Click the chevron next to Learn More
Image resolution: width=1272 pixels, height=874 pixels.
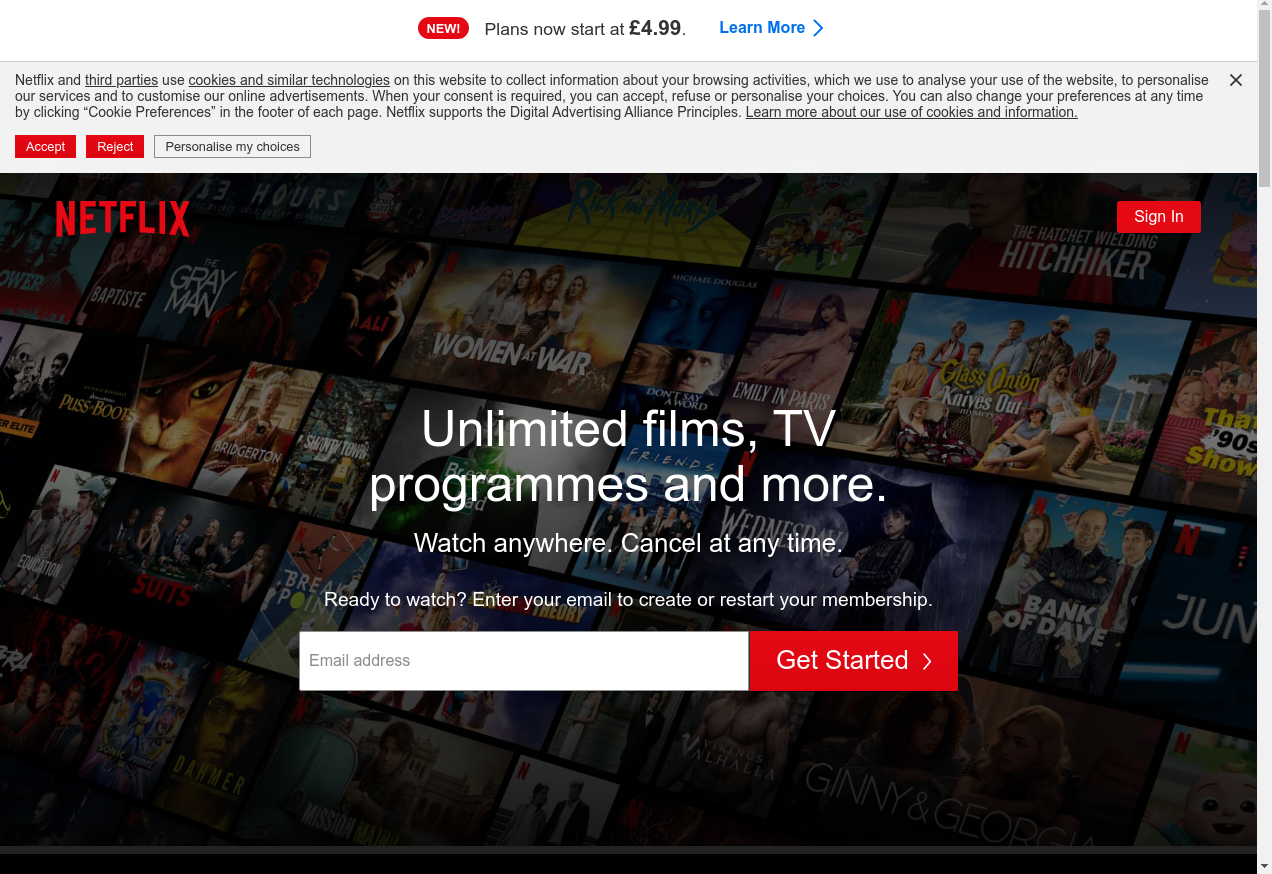coord(818,28)
